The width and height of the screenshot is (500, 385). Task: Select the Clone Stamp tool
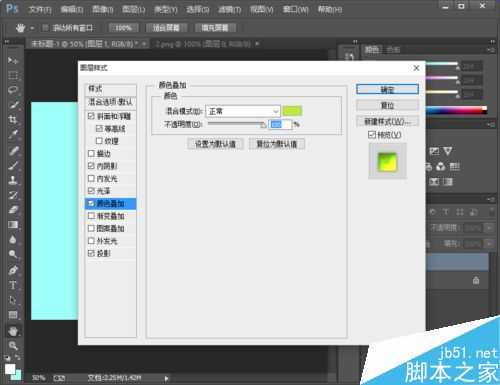[x=13, y=180]
